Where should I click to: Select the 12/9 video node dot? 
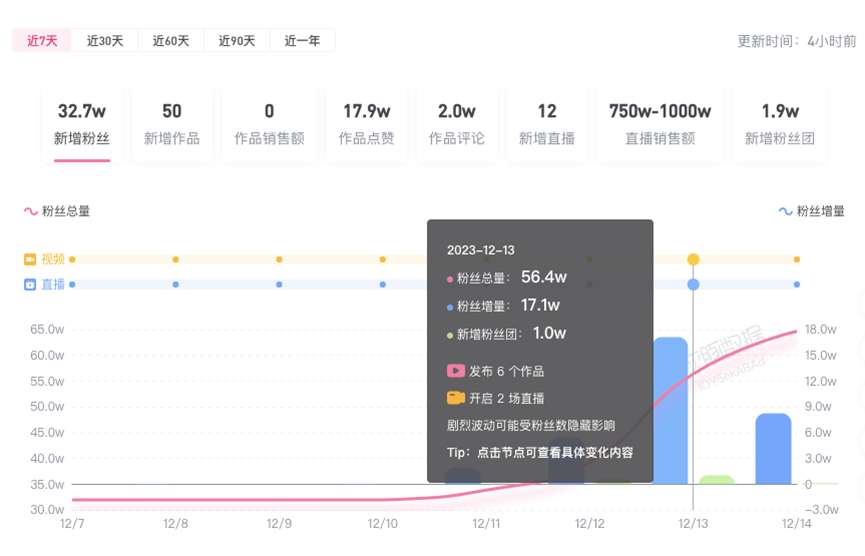(x=279, y=259)
